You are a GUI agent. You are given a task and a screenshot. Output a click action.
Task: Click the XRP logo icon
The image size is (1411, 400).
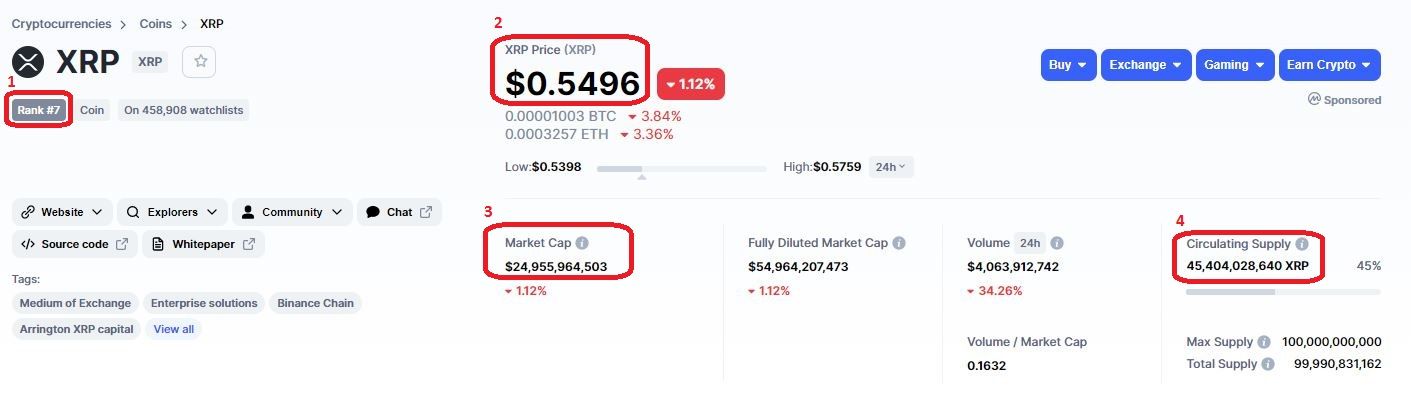(28, 62)
